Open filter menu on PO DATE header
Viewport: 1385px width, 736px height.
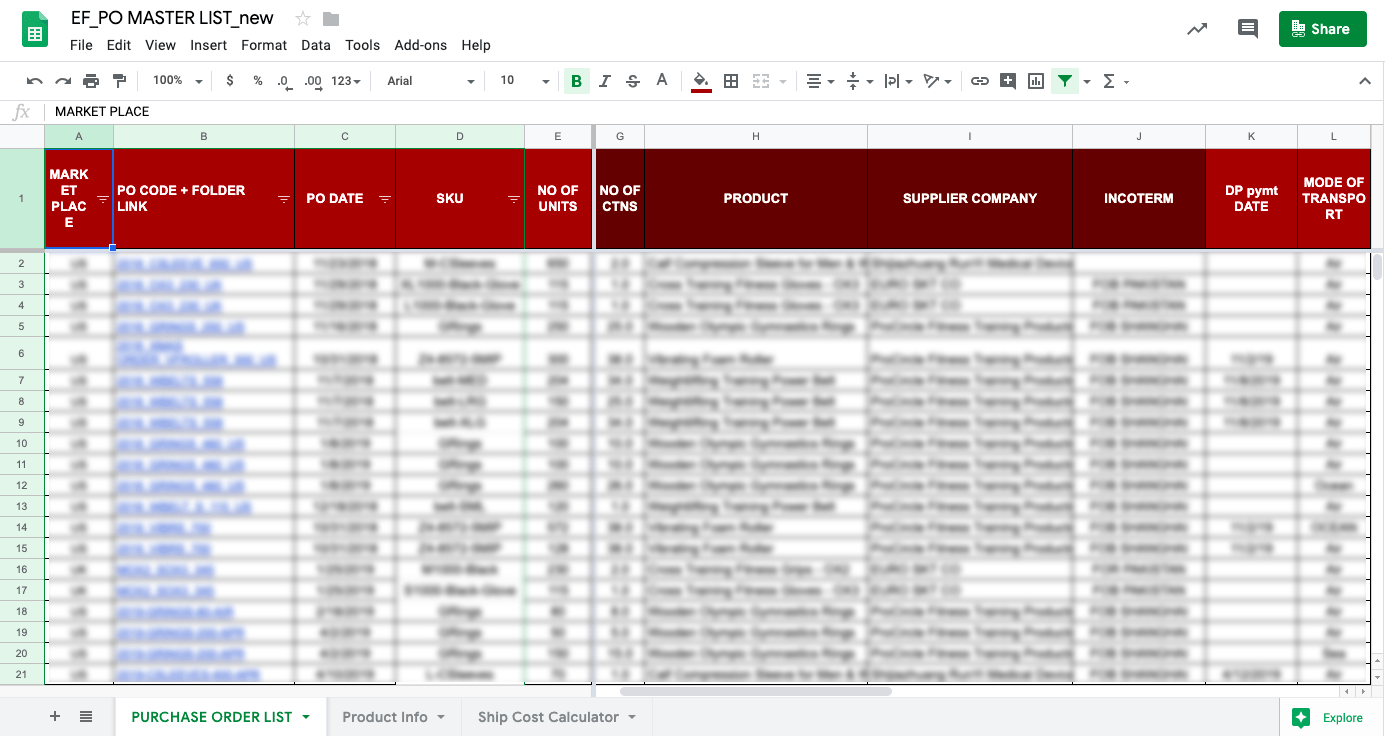coord(385,199)
